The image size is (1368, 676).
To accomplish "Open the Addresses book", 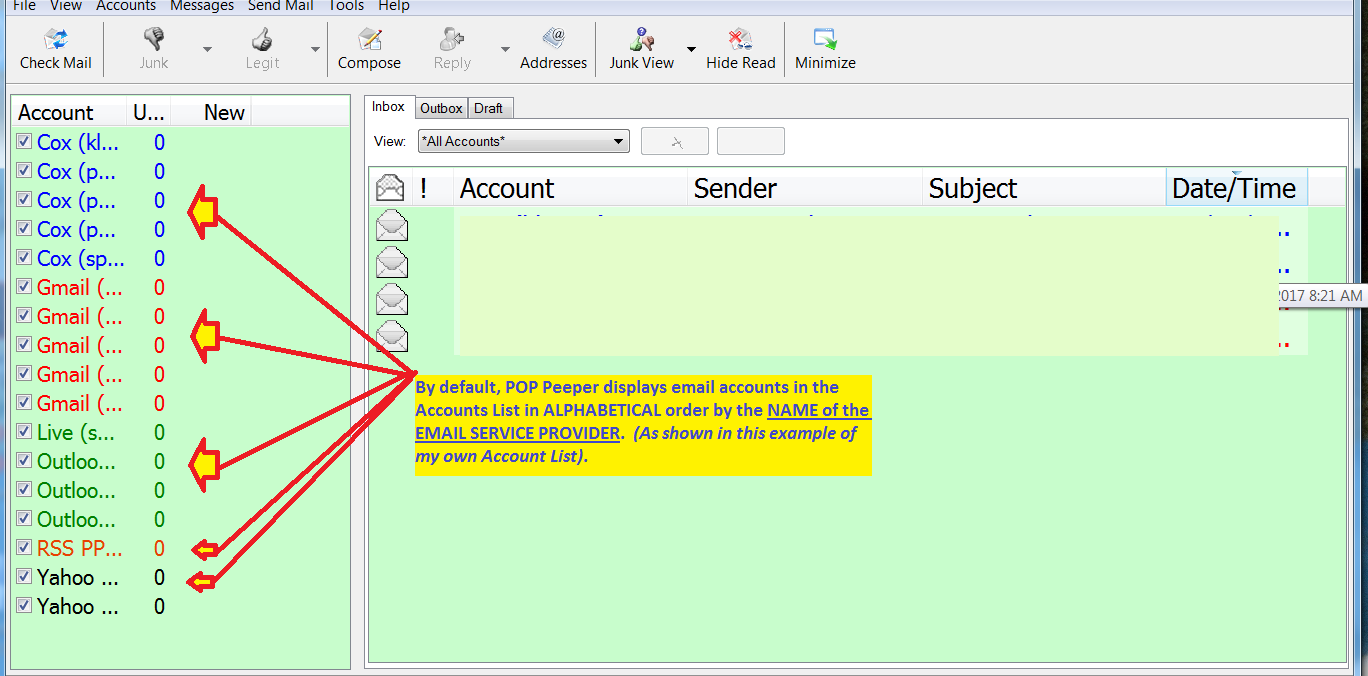I will click(553, 49).
